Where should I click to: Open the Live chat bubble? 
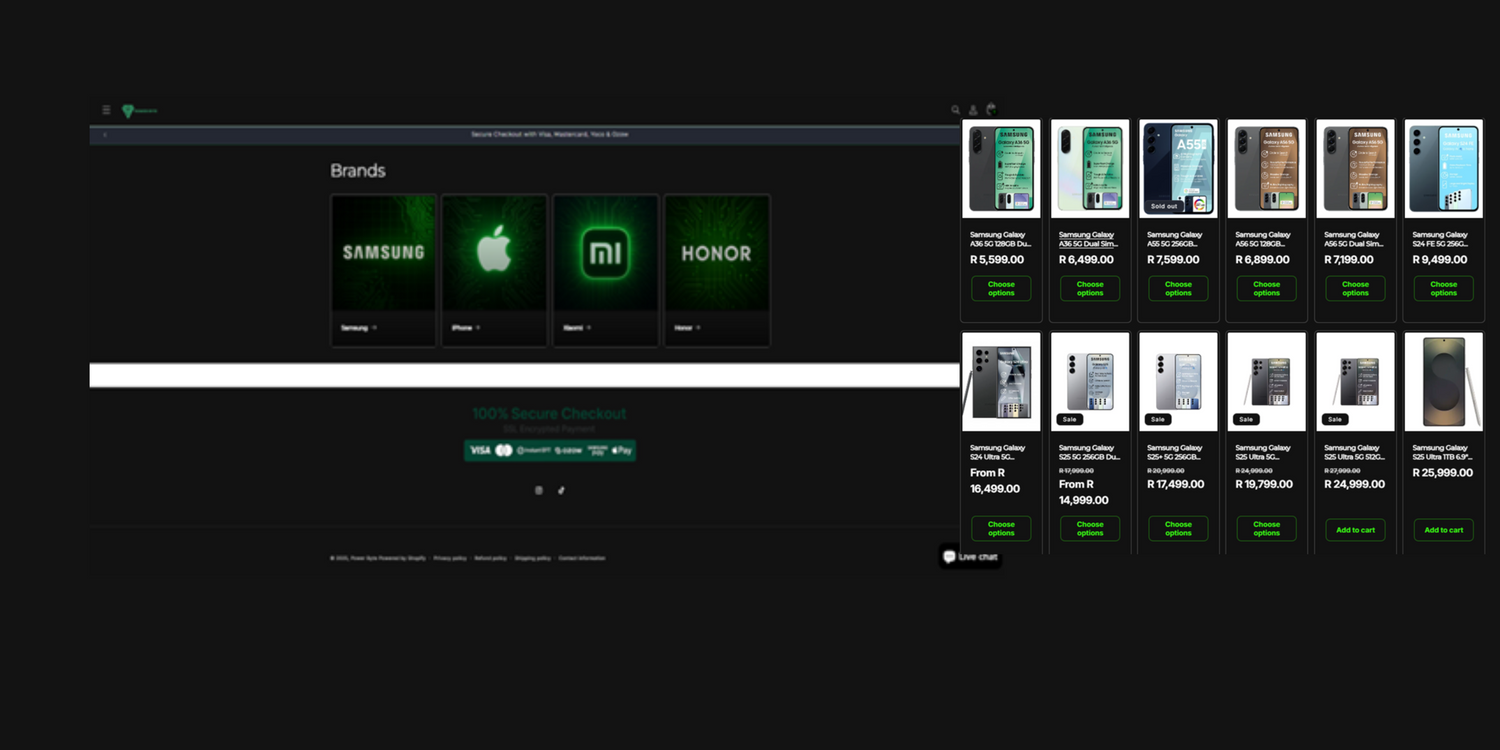tap(970, 557)
